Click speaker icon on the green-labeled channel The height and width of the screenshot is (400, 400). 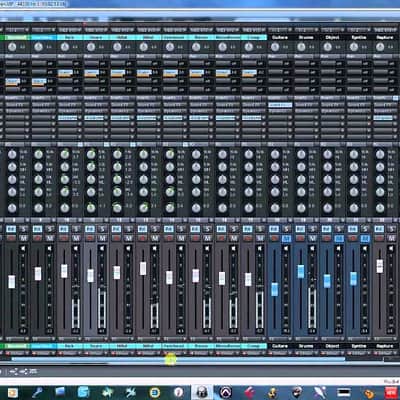23,249
